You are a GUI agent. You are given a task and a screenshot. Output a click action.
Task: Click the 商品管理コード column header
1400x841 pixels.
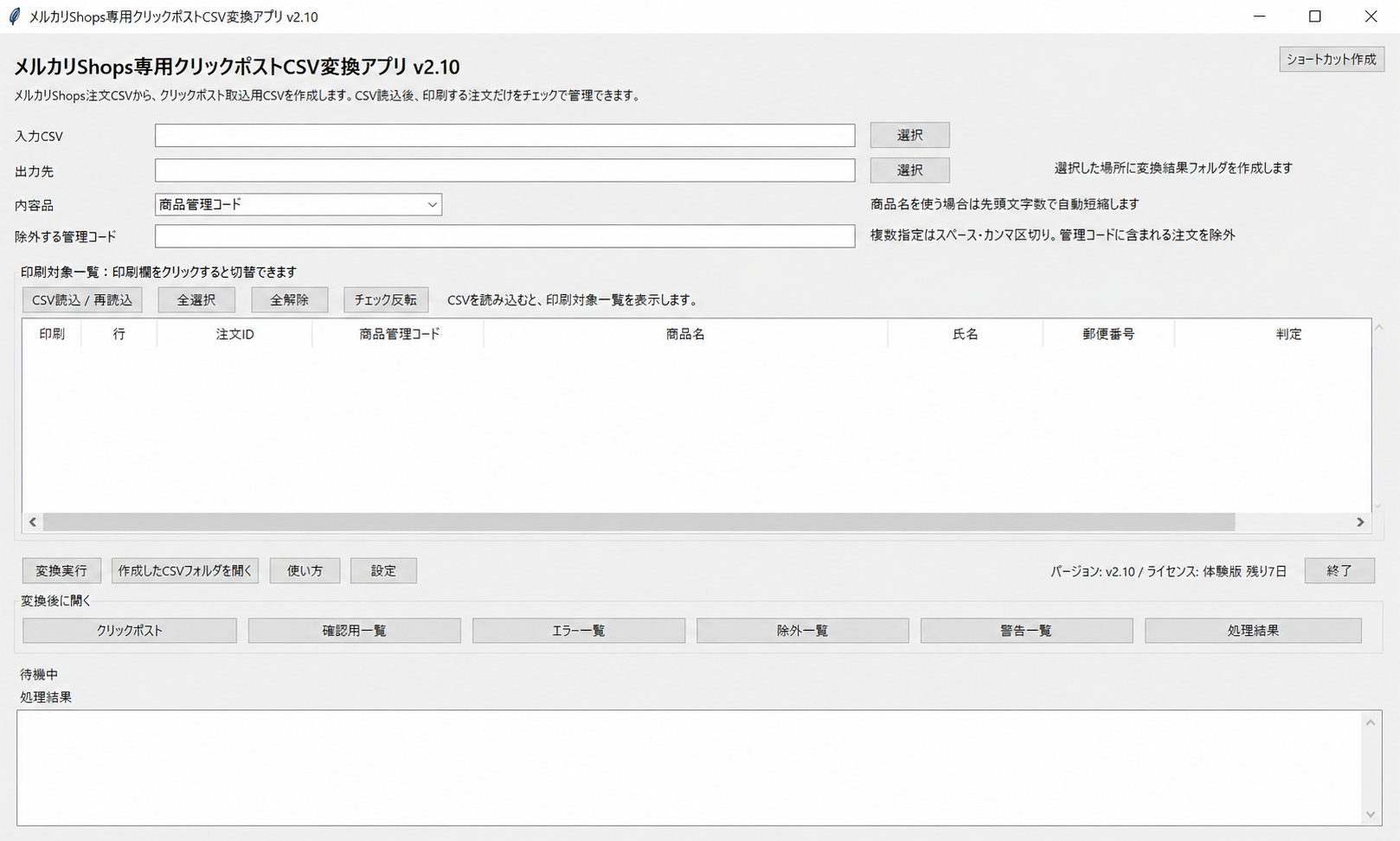(399, 334)
